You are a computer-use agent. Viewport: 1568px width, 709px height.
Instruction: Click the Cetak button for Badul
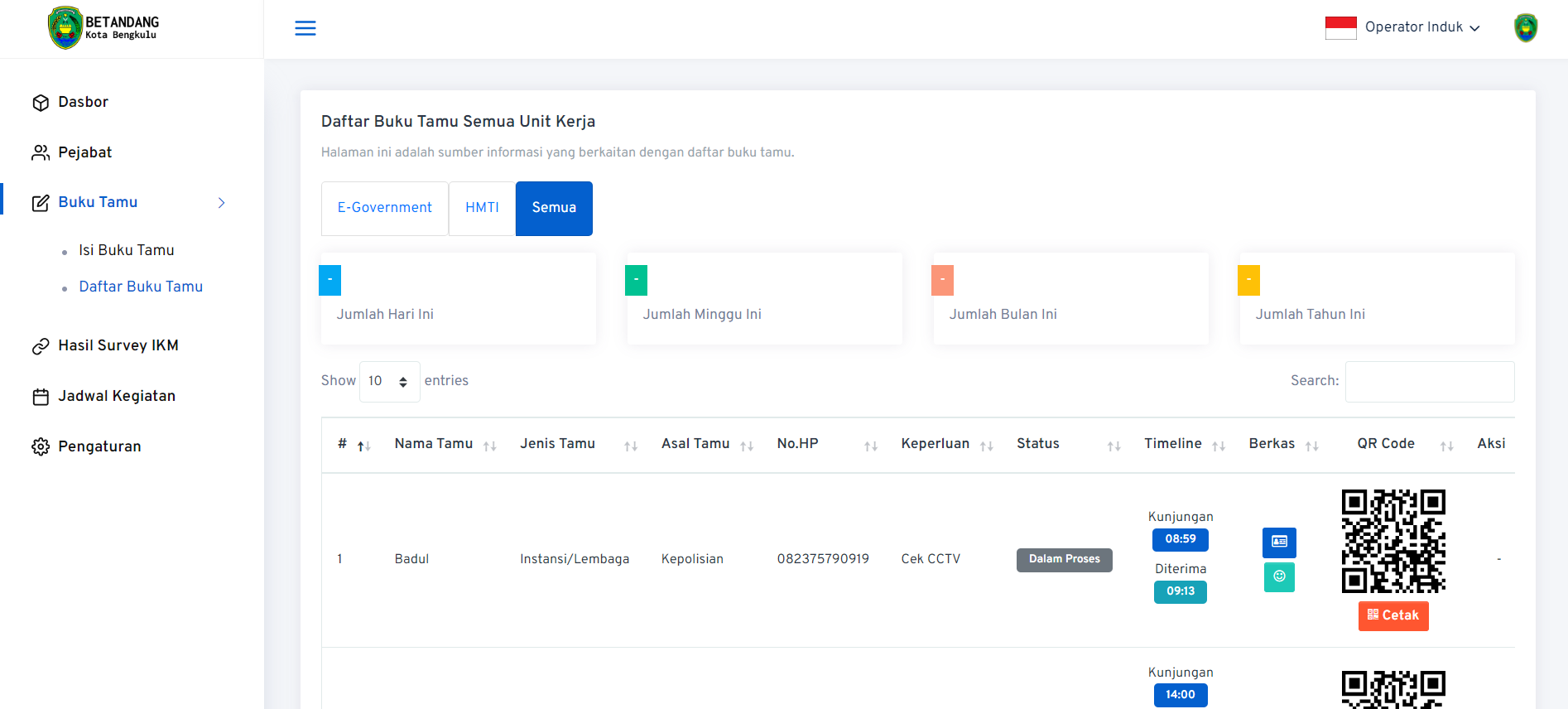1393,615
